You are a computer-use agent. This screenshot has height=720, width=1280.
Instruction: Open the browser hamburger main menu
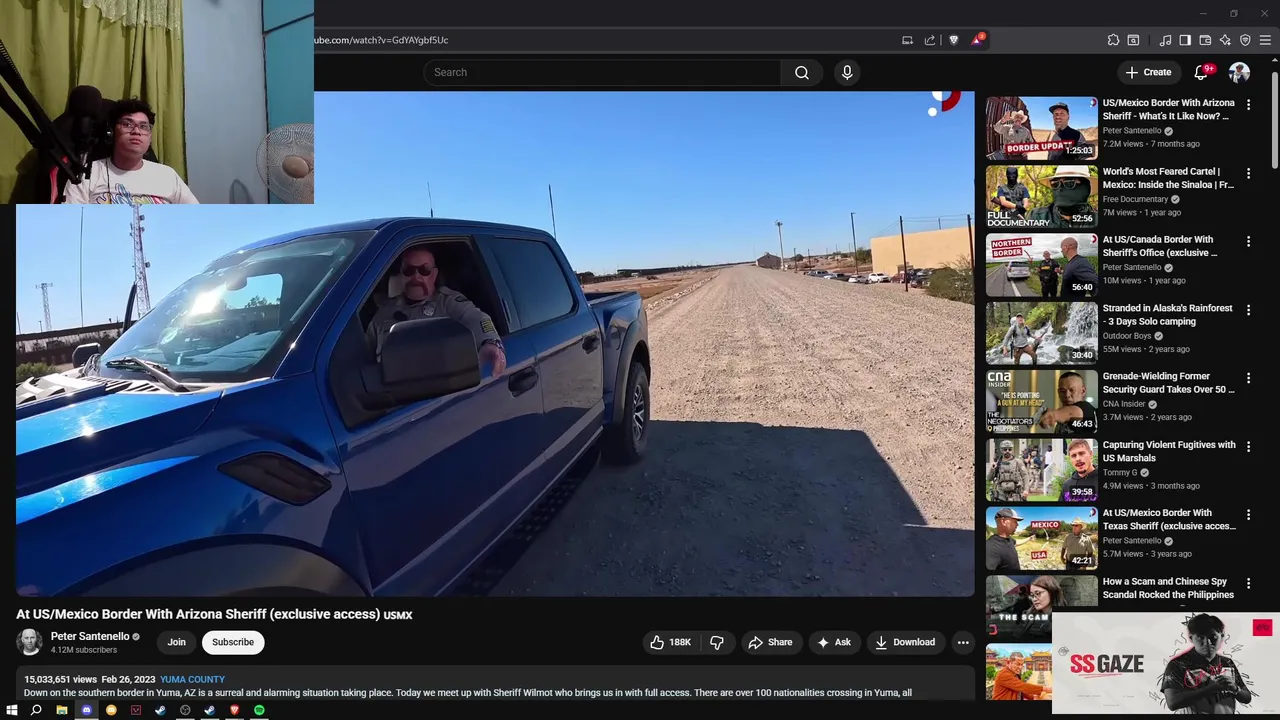[x=1265, y=40]
